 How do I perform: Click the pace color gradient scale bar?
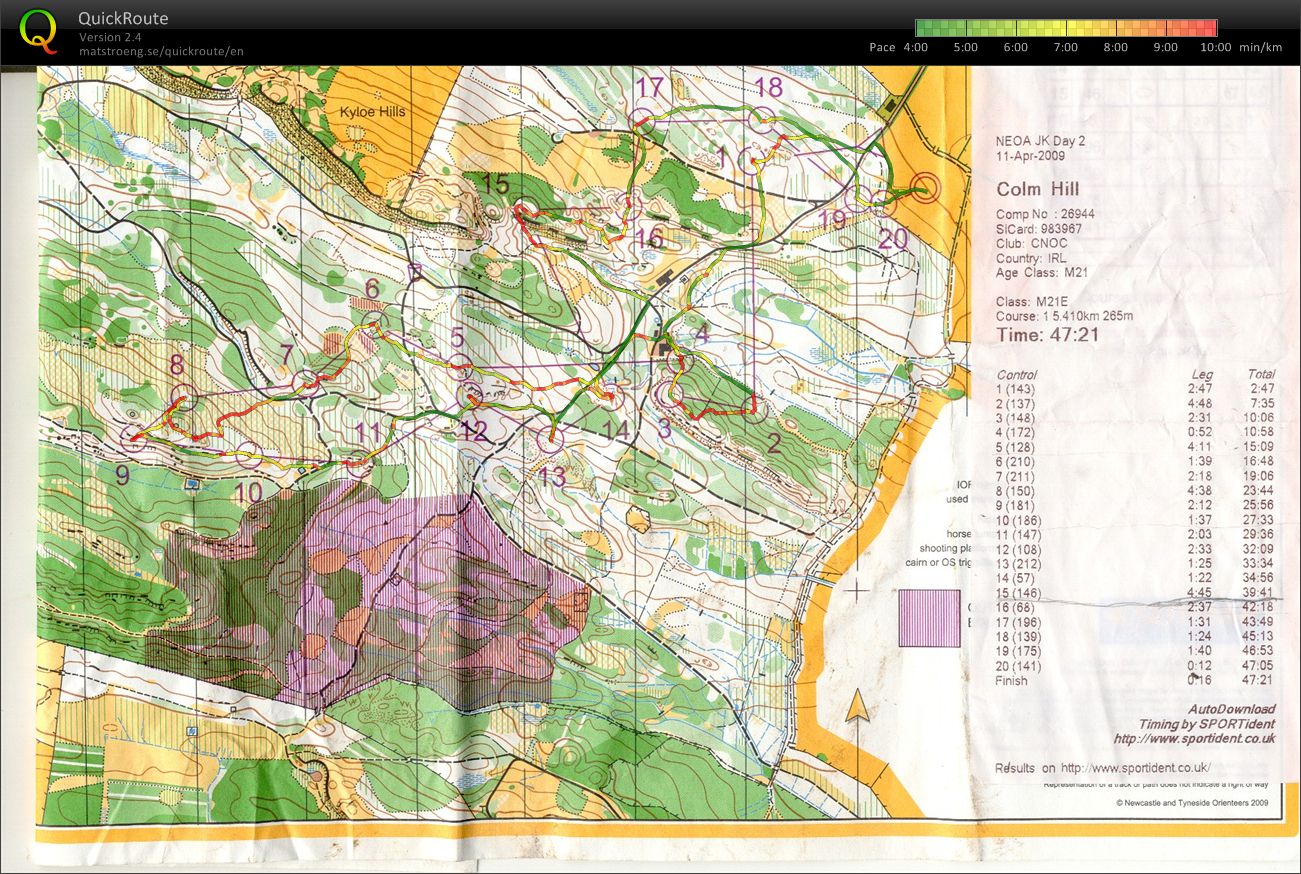(x=1066, y=28)
